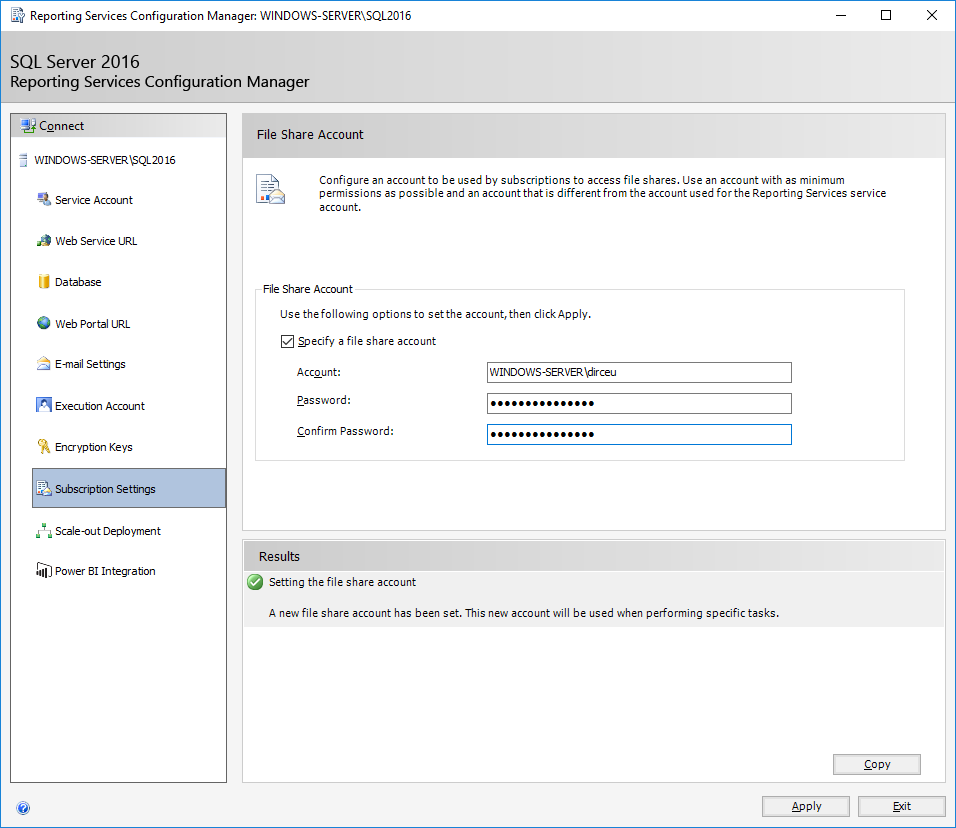Copy the results with Copy button
The image size is (956, 828).
click(877, 765)
